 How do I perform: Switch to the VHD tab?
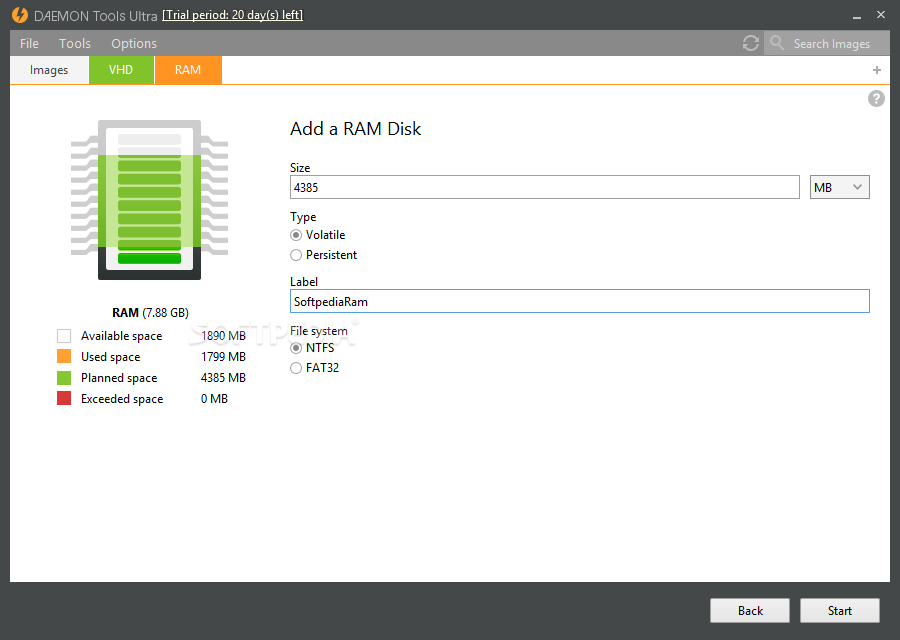[121, 70]
